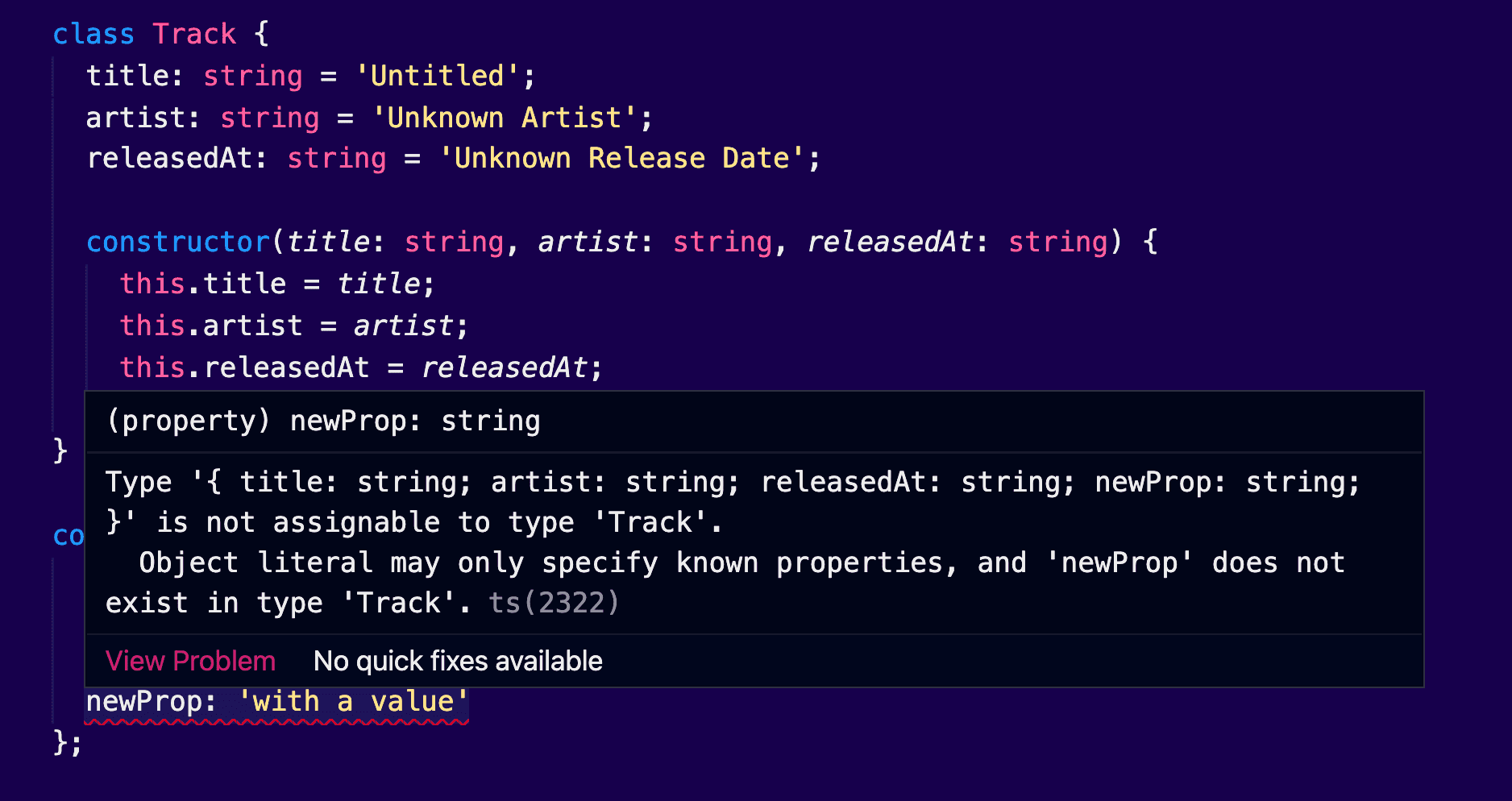
Task: Click the class keyword on the first line
Action: 93,34
